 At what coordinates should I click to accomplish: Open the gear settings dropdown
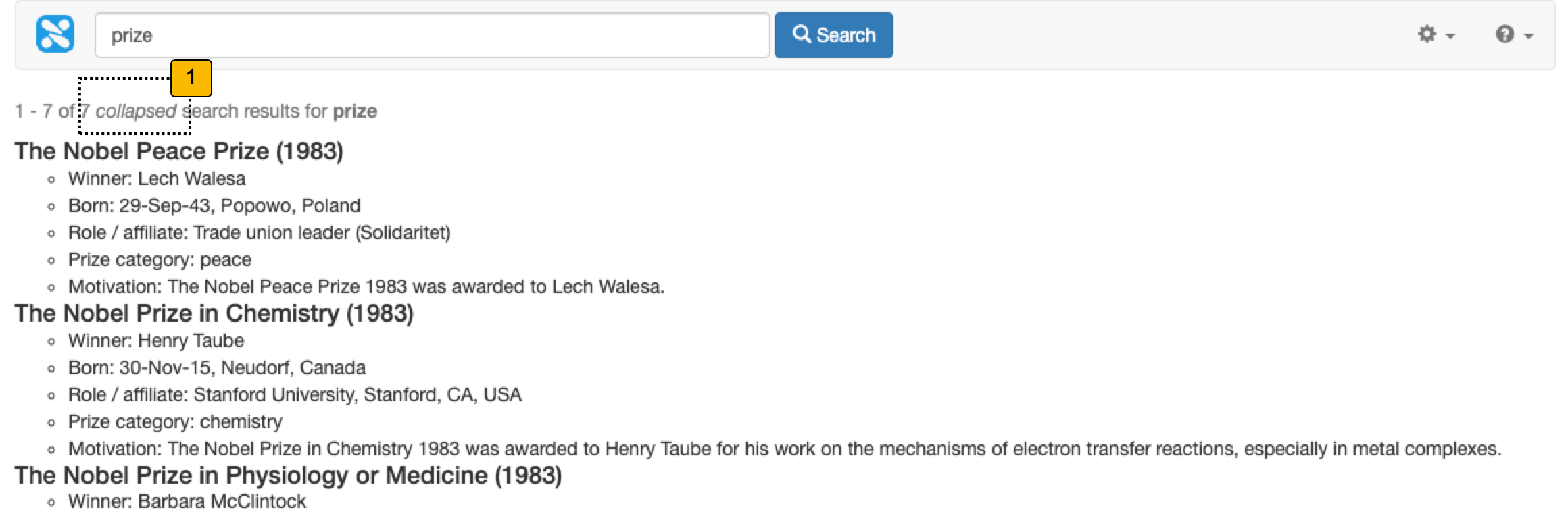1436,34
